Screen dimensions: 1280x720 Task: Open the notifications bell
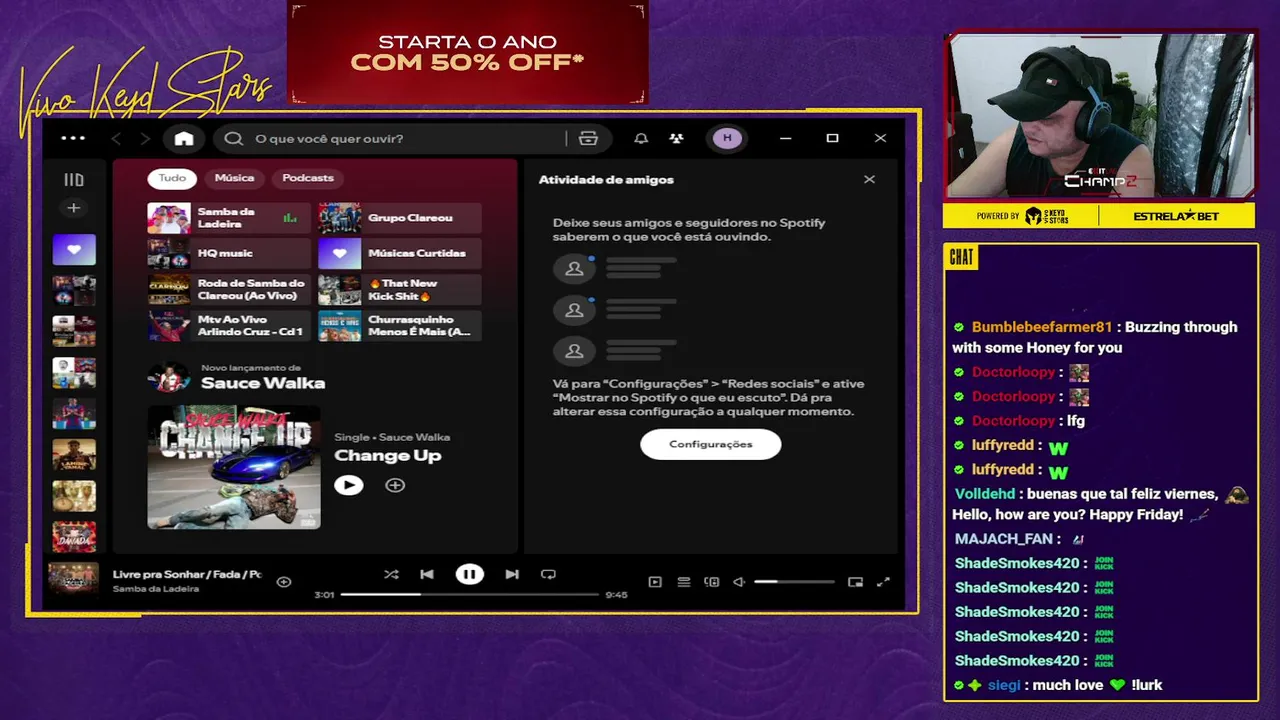tap(641, 139)
